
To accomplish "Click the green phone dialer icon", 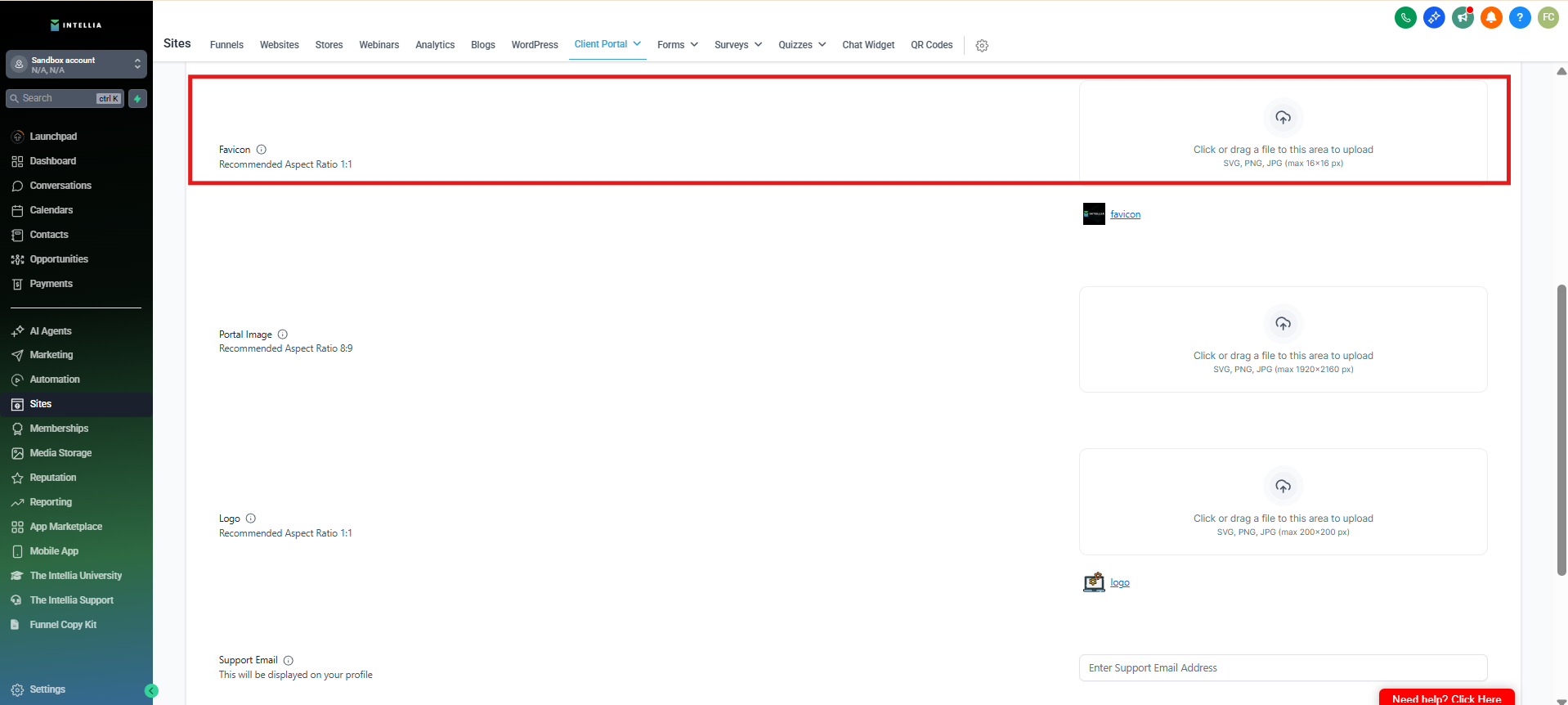I will 1405,17.
